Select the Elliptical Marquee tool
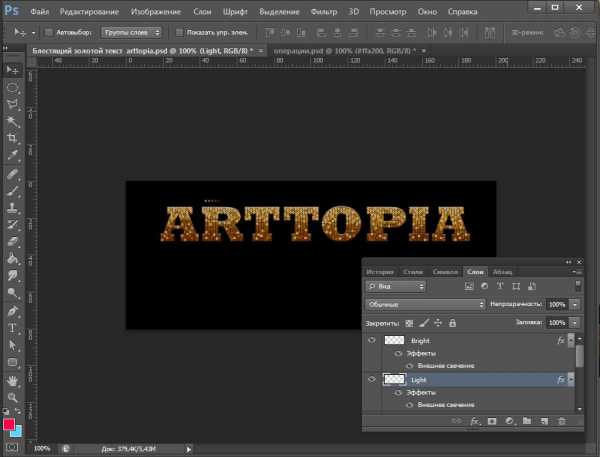600x457 pixels. tap(12, 87)
